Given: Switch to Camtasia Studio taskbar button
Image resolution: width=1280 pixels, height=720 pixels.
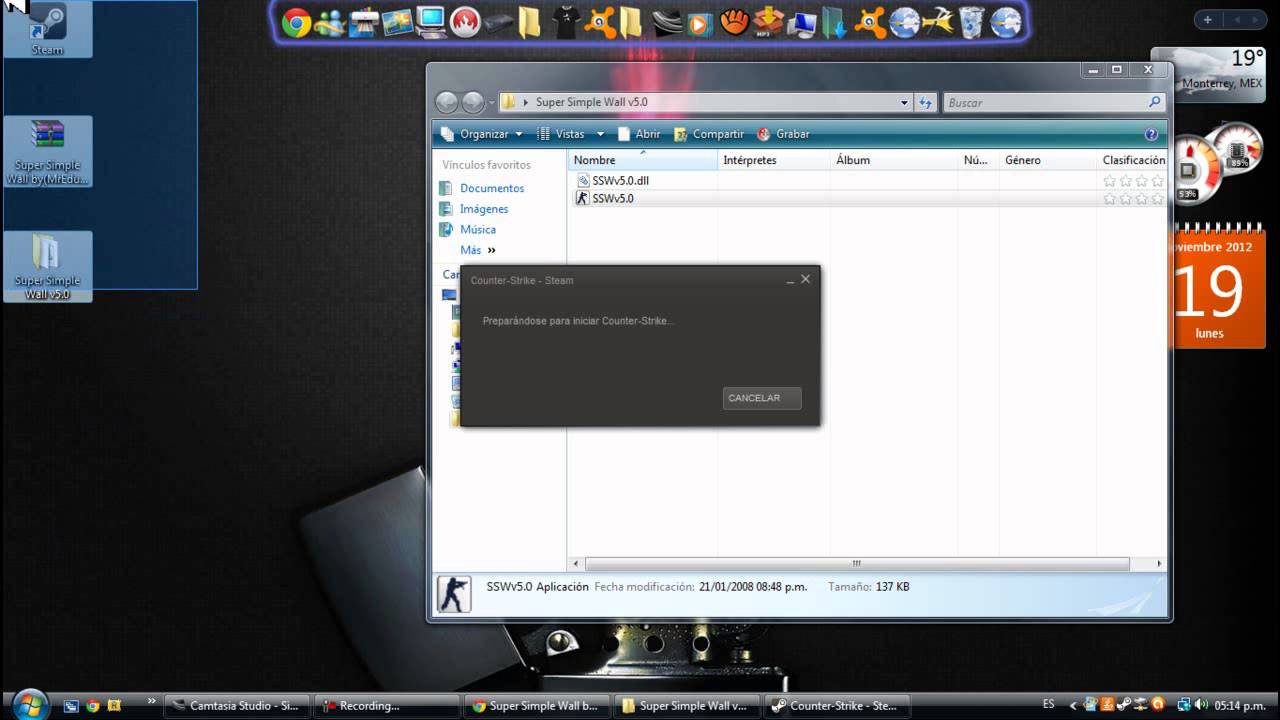Looking at the screenshot, I should [x=236, y=705].
